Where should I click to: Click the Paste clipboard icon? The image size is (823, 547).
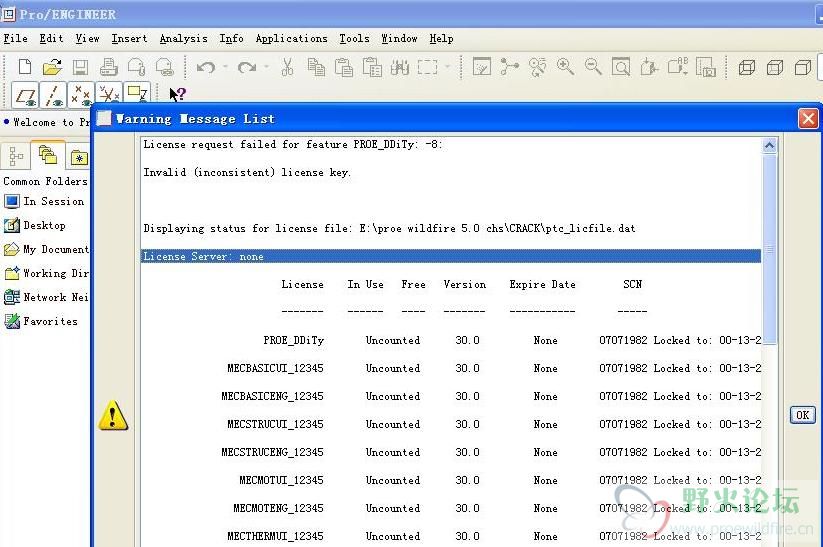click(343, 67)
